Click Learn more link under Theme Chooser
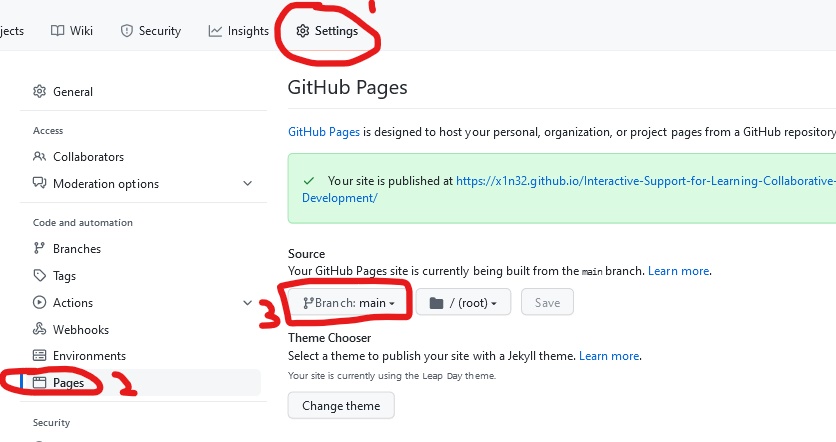Screen dimensions: 836x442 point(609,356)
